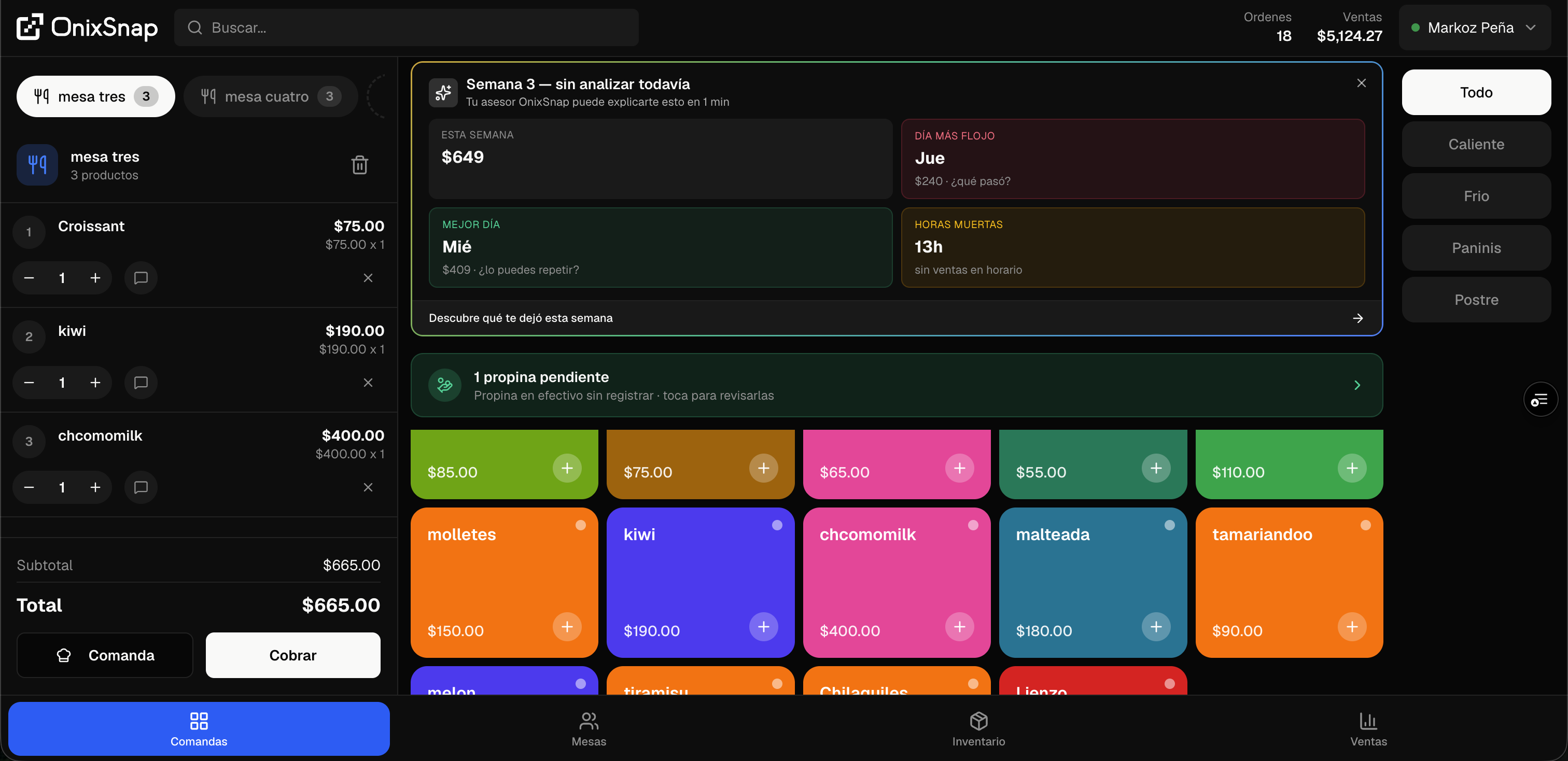Click the Buscar search field
The image size is (1568, 761).
pos(406,27)
